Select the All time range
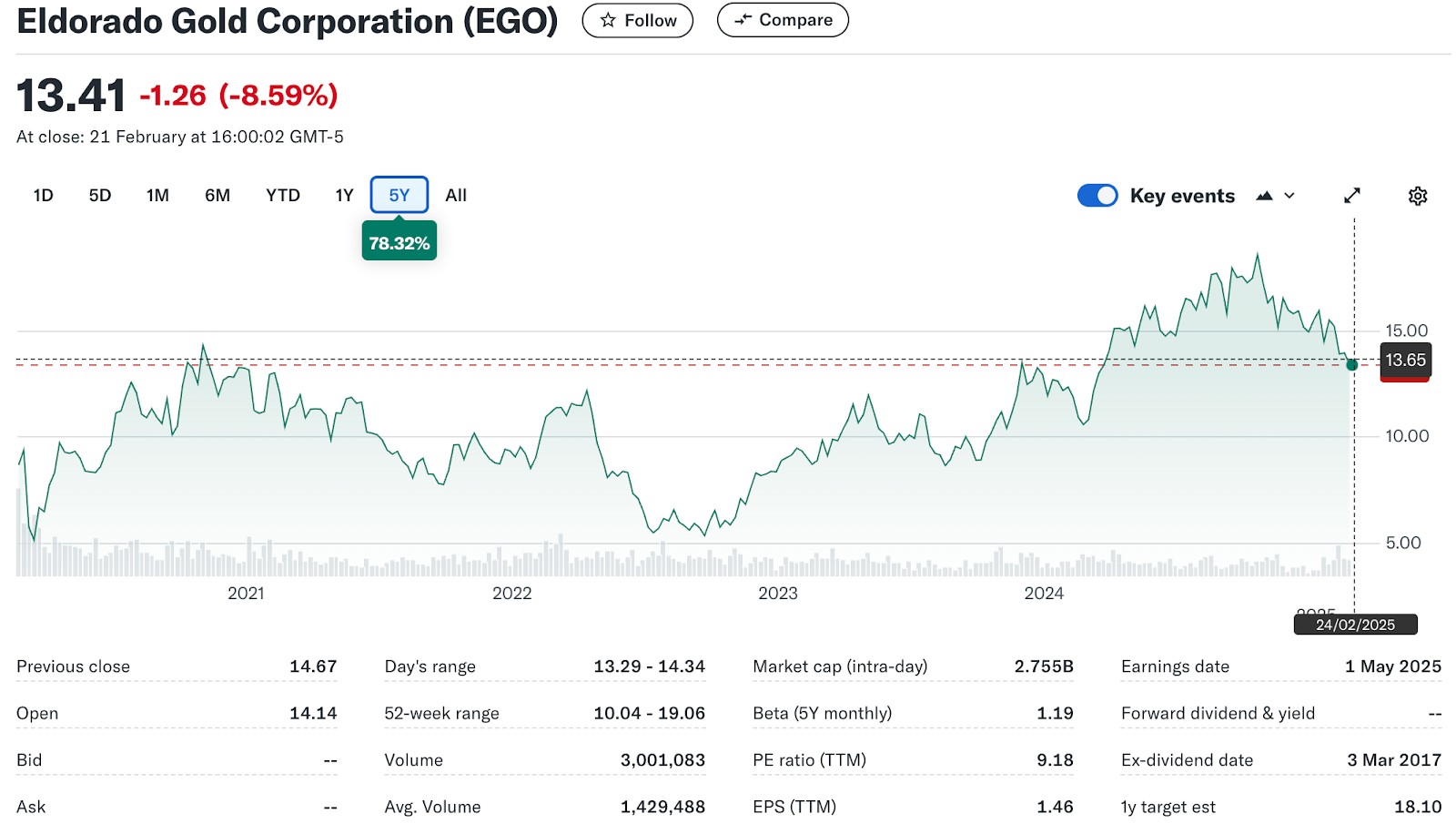The height and width of the screenshot is (834, 1456). (x=456, y=195)
